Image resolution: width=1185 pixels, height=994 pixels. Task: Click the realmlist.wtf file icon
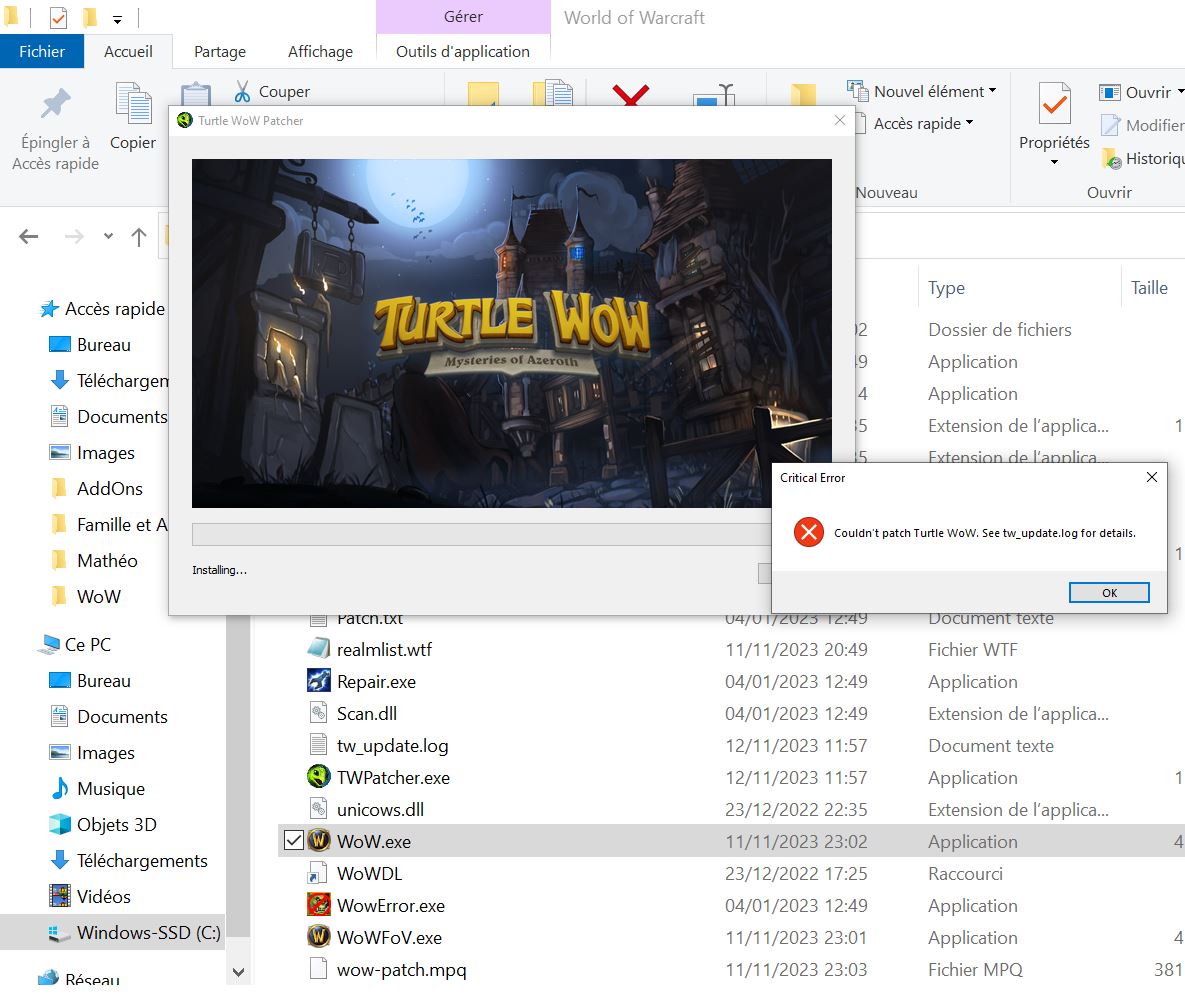[x=319, y=649]
